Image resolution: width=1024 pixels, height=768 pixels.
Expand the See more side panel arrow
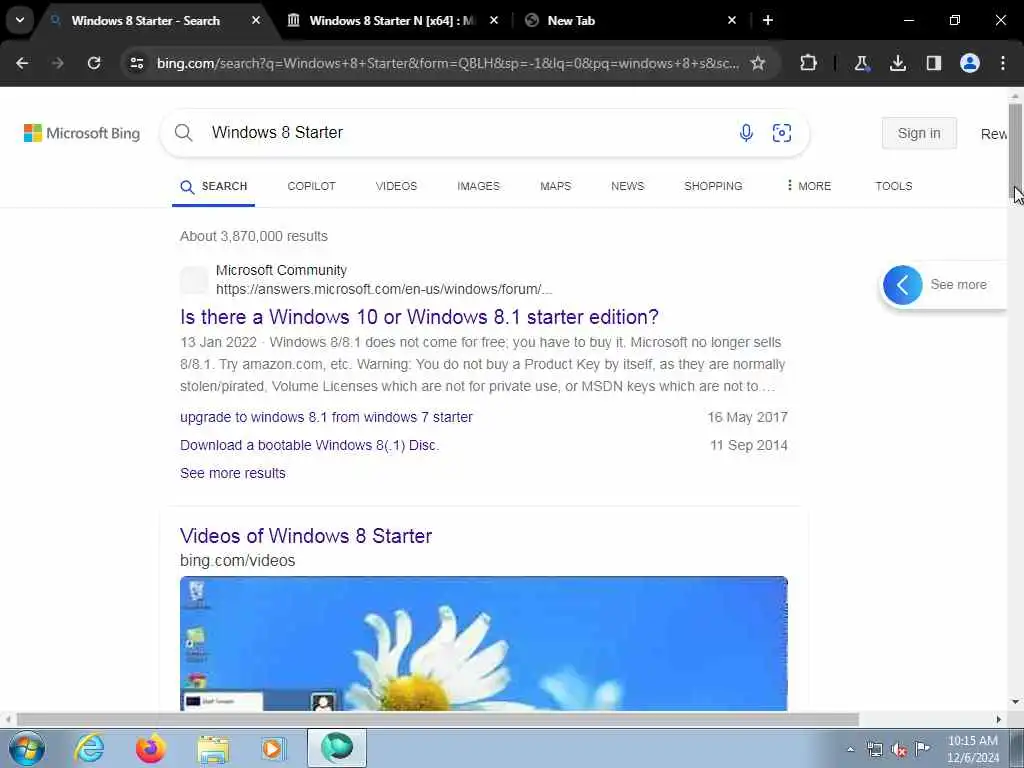click(903, 285)
